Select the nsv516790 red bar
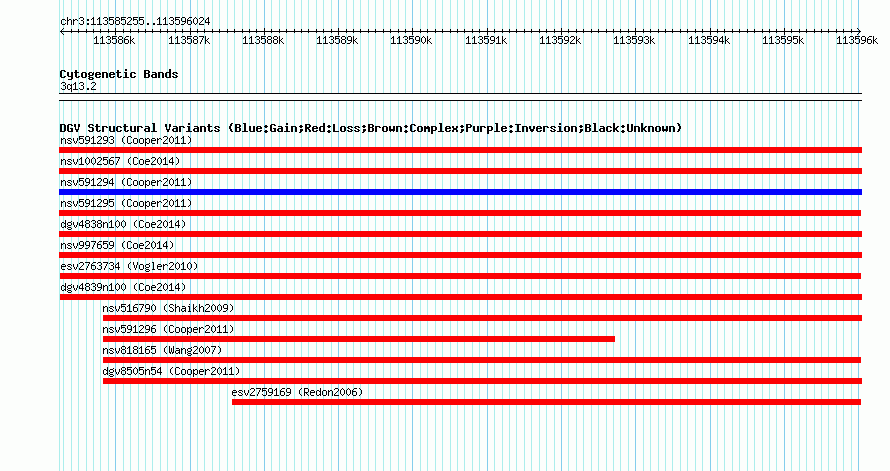This screenshot has height=471, width=890. [482, 318]
